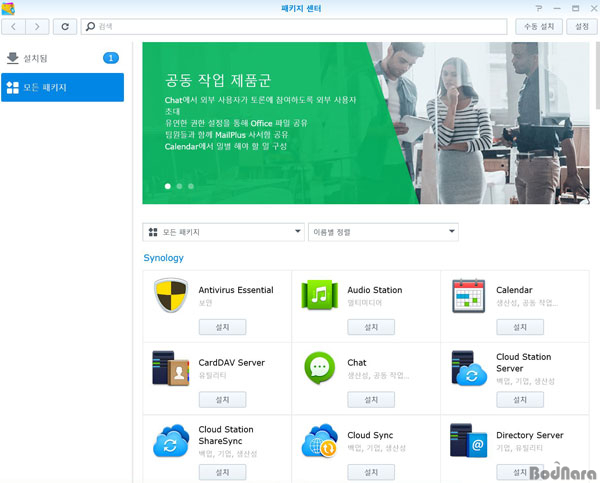Install Cloud Sync
The height and width of the screenshot is (483, 600).
coord(371,472)
